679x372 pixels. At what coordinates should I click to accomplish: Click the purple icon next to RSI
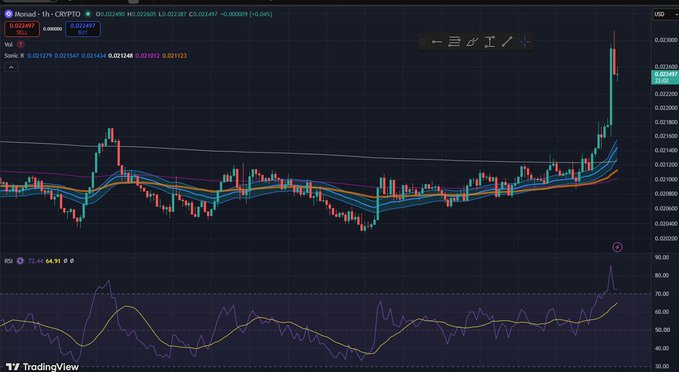point(20,261)
